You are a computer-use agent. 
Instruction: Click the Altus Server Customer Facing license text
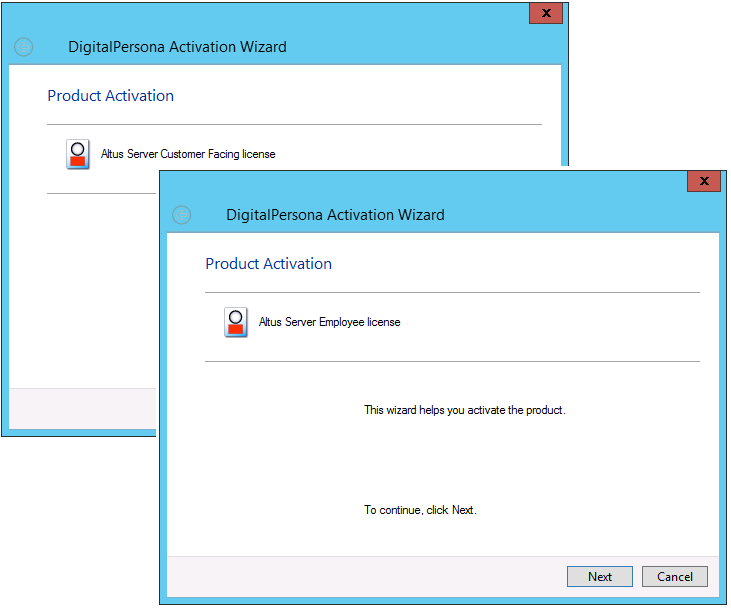point(187,154)
